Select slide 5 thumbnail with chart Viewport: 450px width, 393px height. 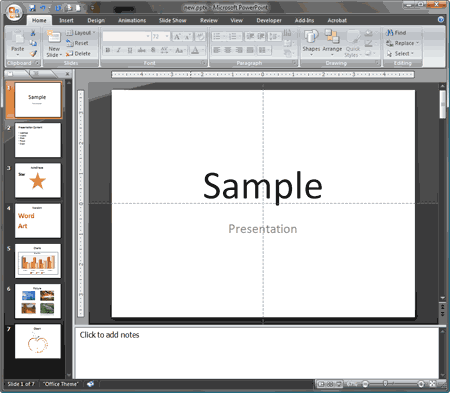pos(38,261)
